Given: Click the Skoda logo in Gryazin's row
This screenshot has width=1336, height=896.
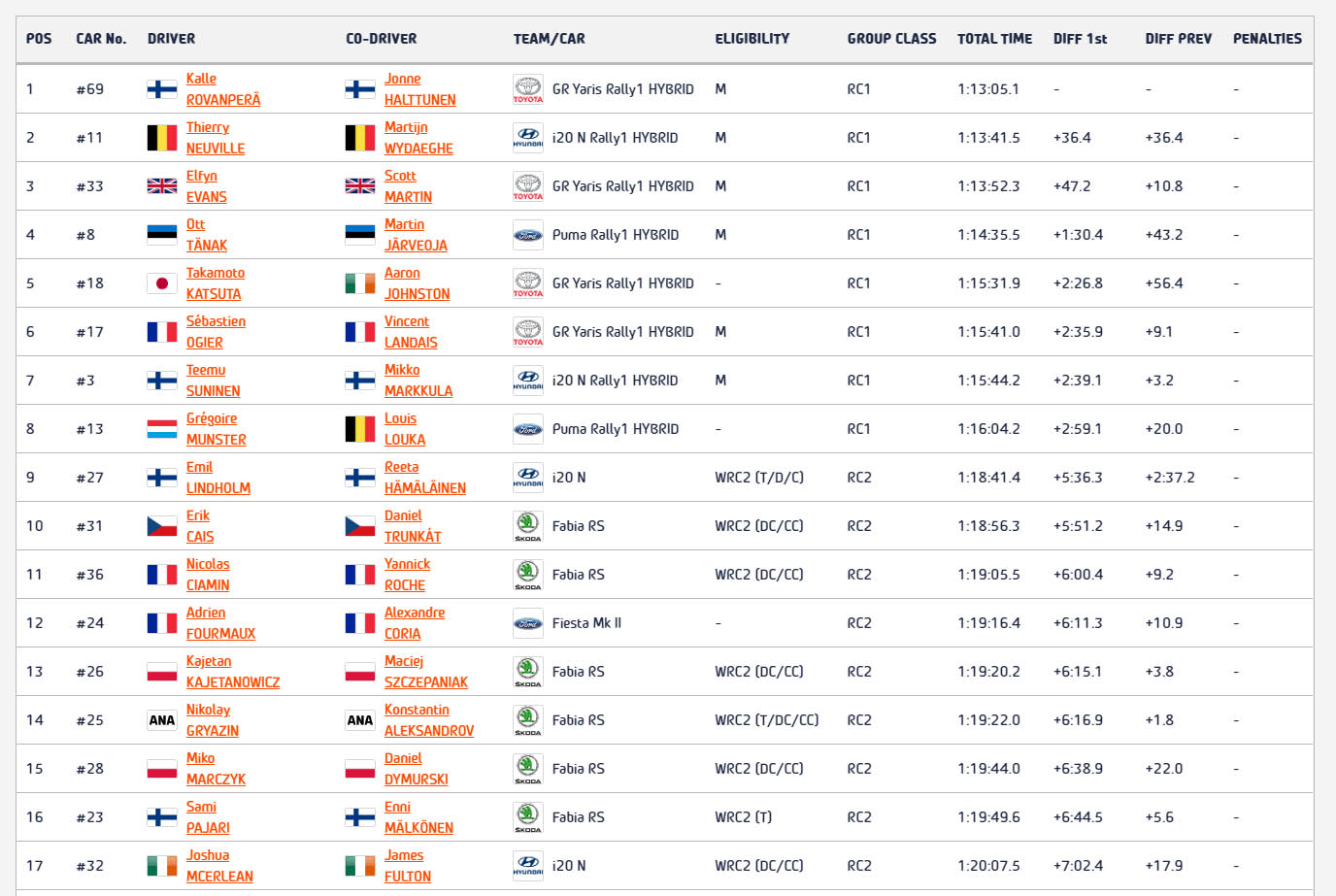Looking at the screenshot, I should [x=527, y=720].
